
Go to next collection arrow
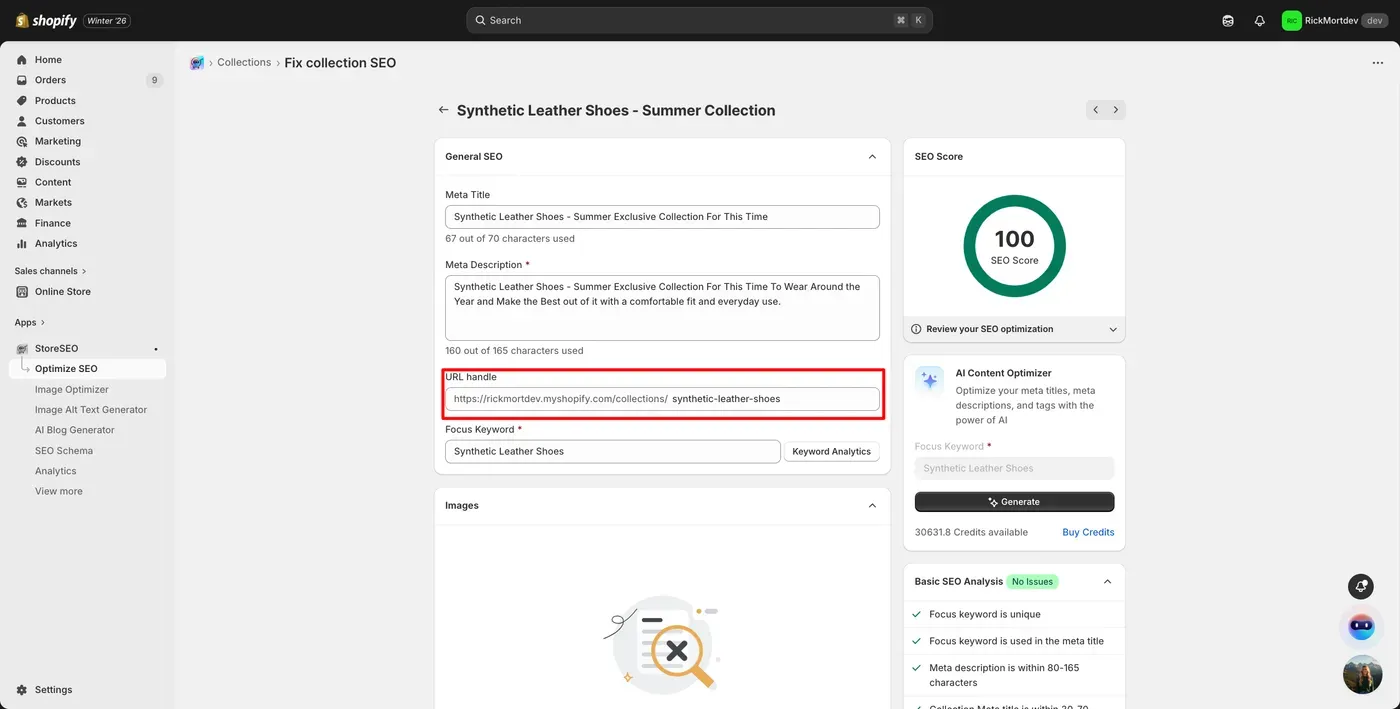pos(1116,110)
